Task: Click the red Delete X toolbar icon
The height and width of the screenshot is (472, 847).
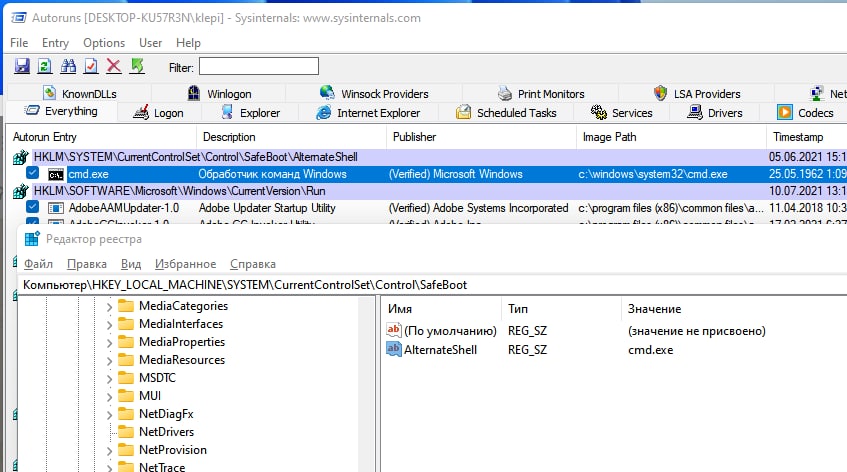Action: click(113, 66)
